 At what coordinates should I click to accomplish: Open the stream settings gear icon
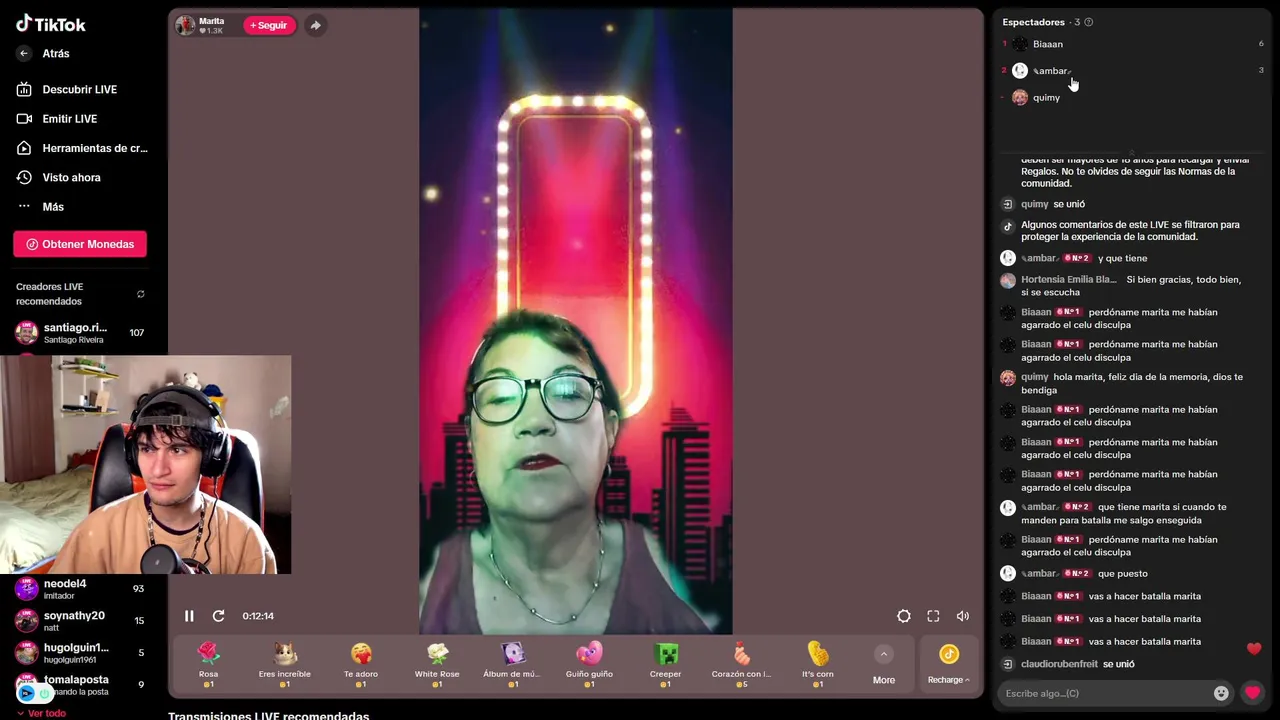904,616
